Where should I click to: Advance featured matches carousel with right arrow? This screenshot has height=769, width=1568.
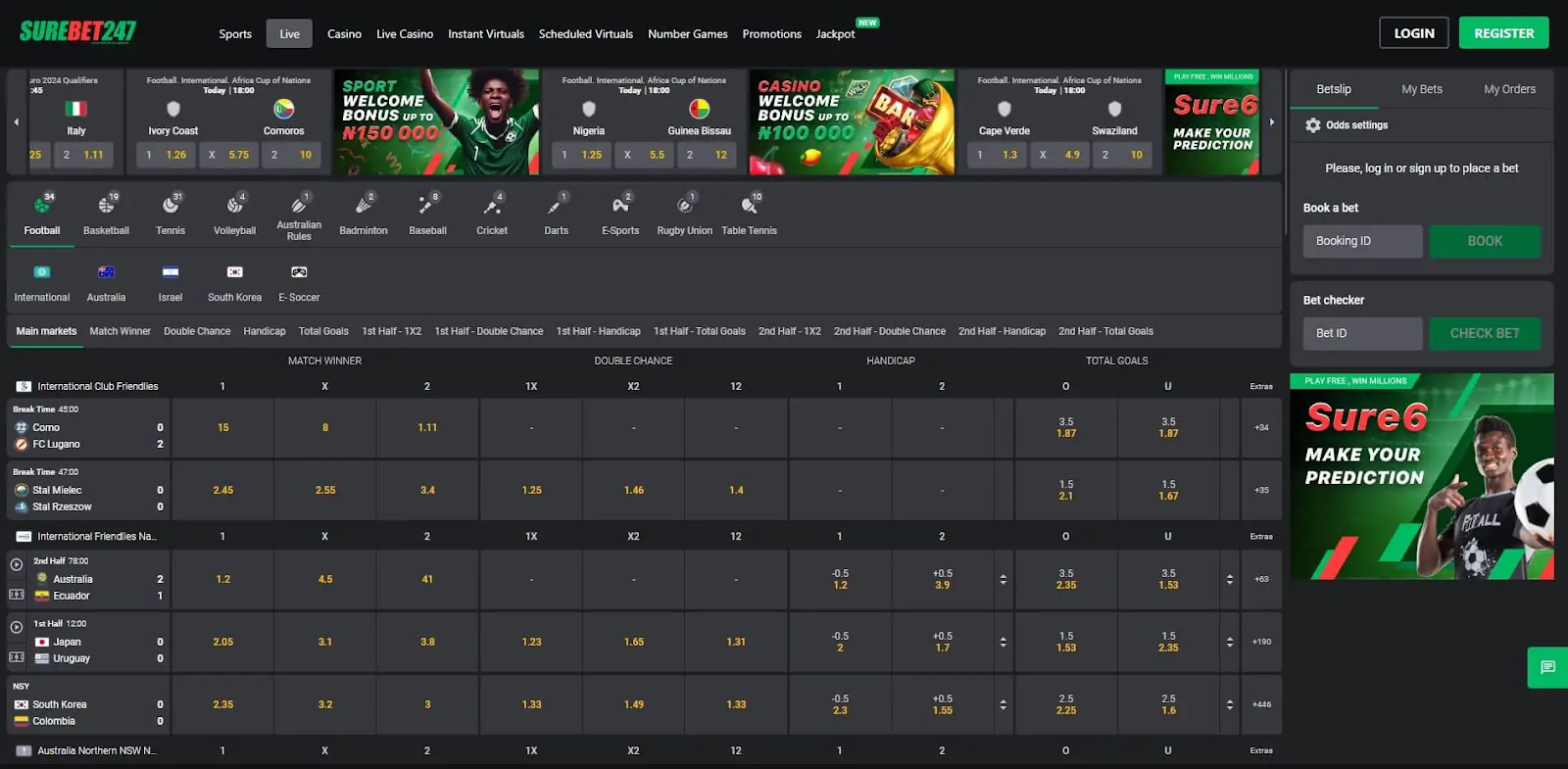point(1272,122)
